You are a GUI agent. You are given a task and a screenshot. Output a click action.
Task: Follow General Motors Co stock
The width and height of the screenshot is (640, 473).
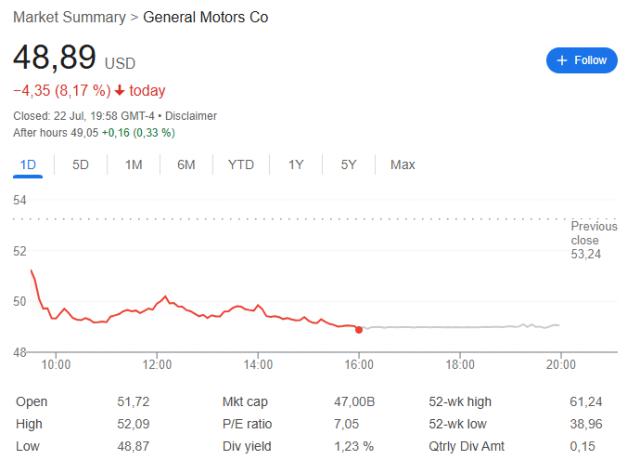(x=582, y=60)
